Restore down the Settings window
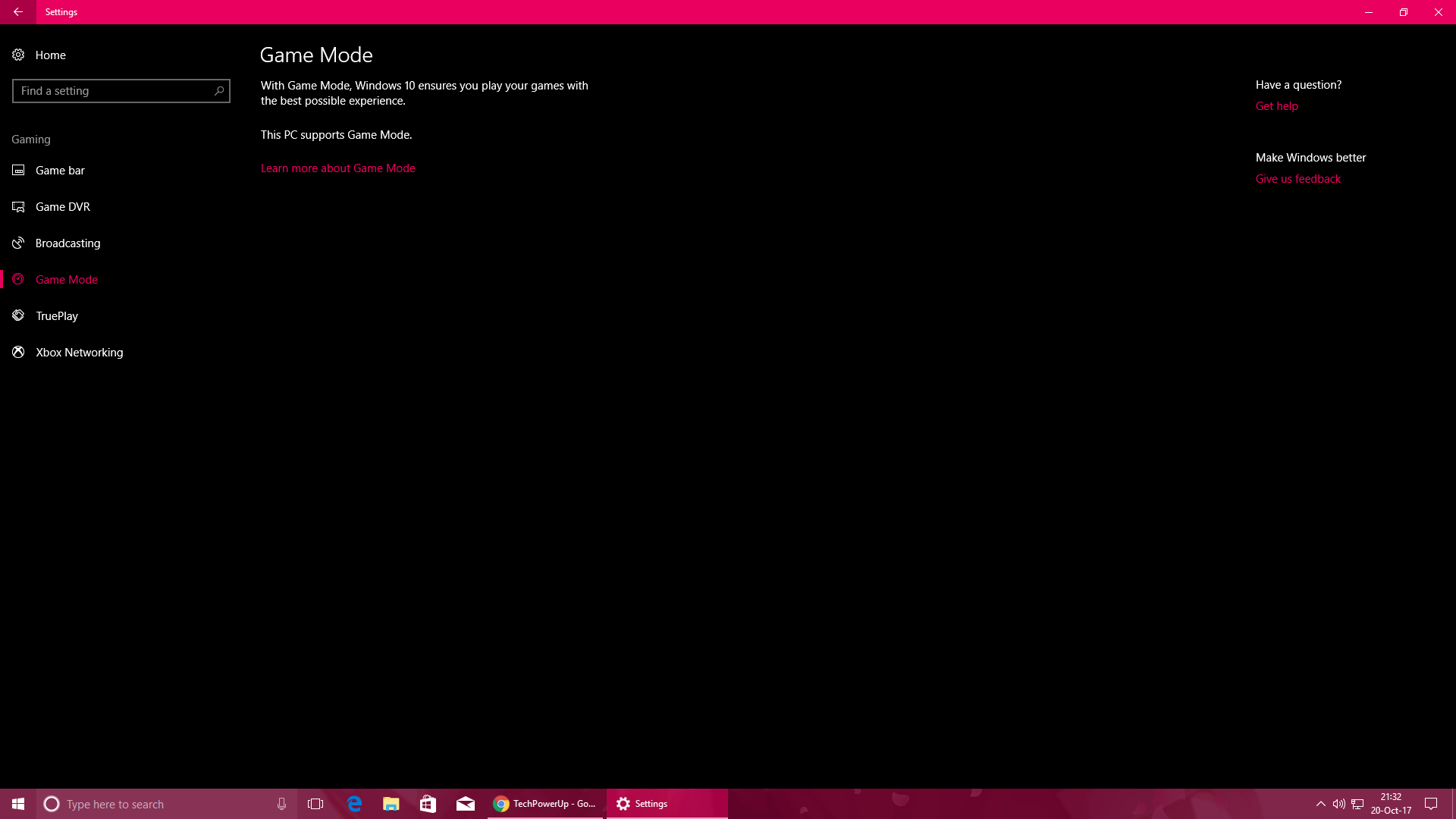The image size is (1456, 819). pos(1404,12)
